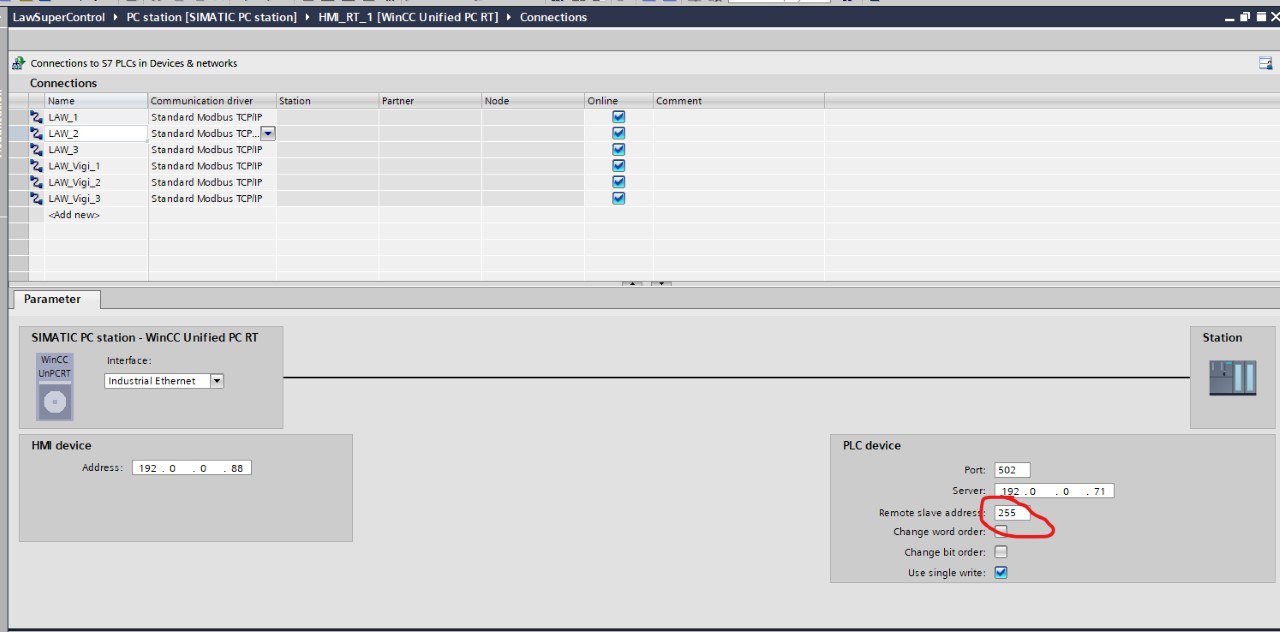This screenshot has width=1280, height=632.
Task: Click the view options icon right of the link bar
Action: click(x=1265, y=63)
